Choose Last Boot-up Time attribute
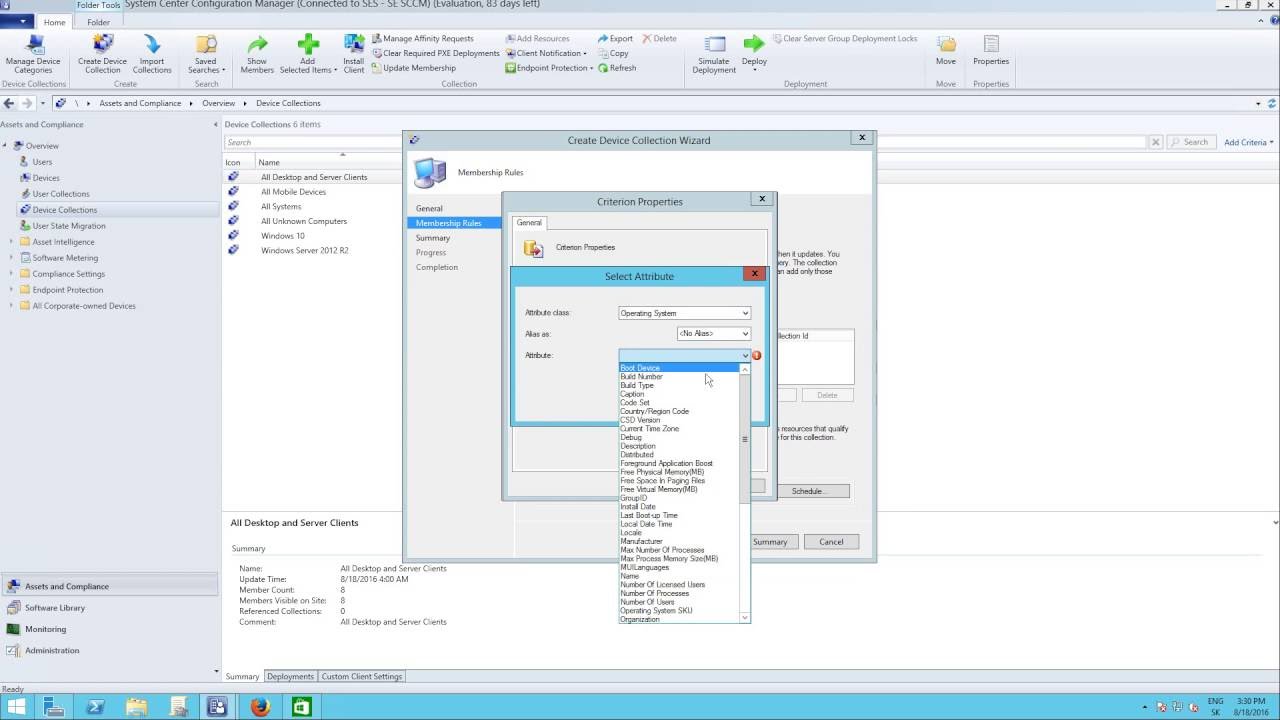The image size is (1280, 720). click(649, 515)
